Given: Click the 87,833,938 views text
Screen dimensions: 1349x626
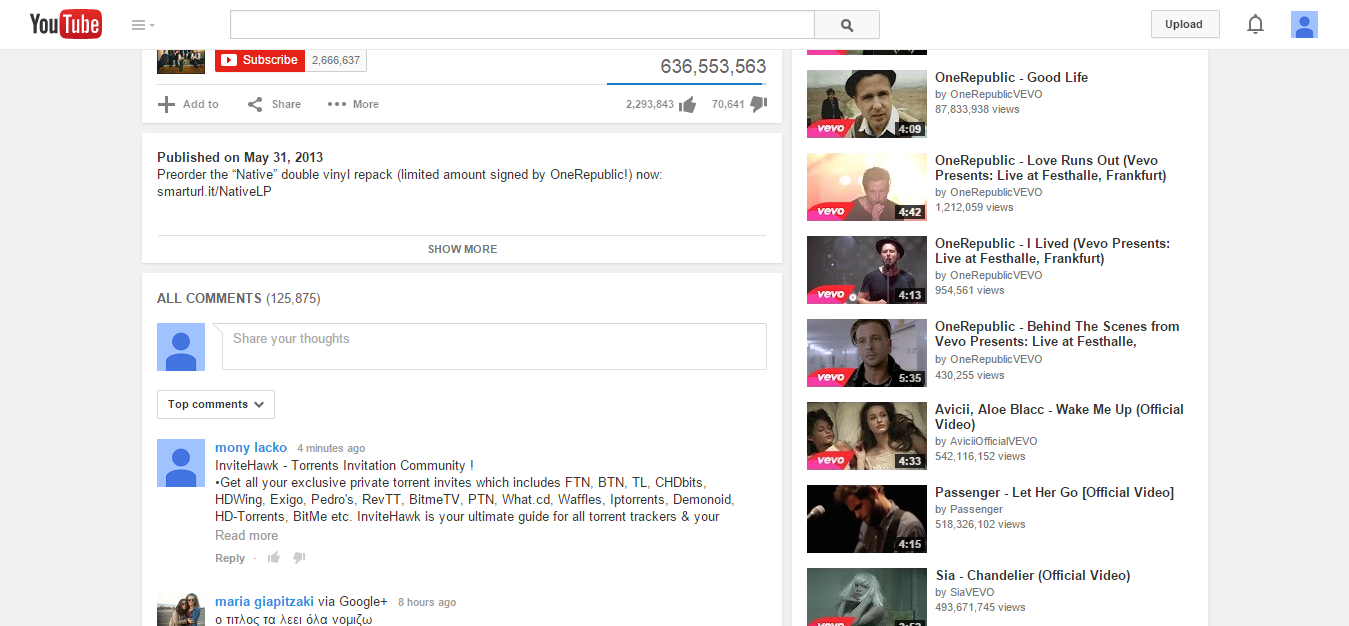Looking at the screenshot, I should (x=977, y=109).
